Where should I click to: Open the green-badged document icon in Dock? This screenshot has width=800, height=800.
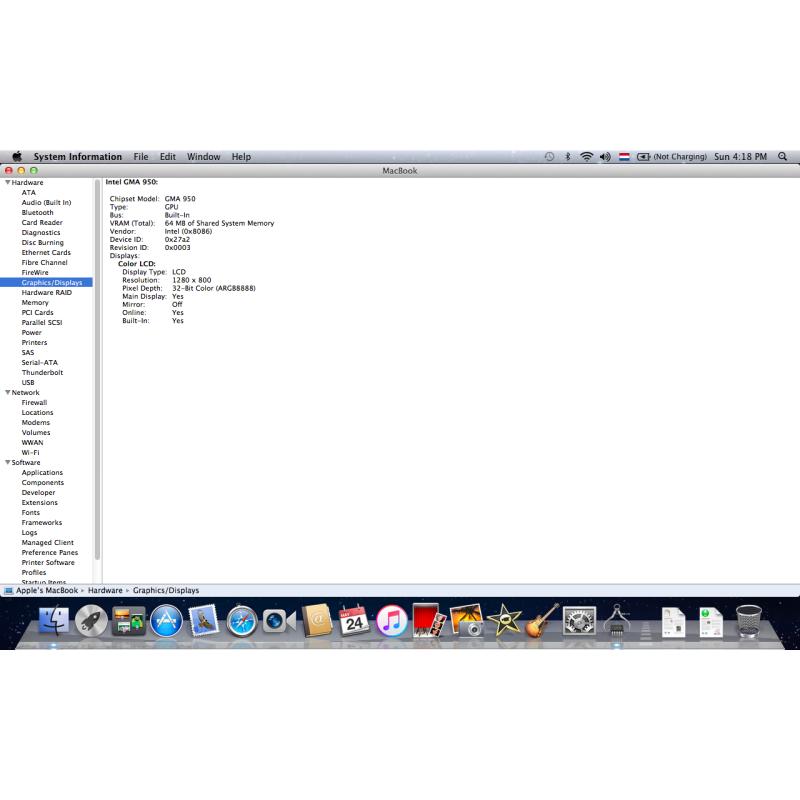(711, 622)
